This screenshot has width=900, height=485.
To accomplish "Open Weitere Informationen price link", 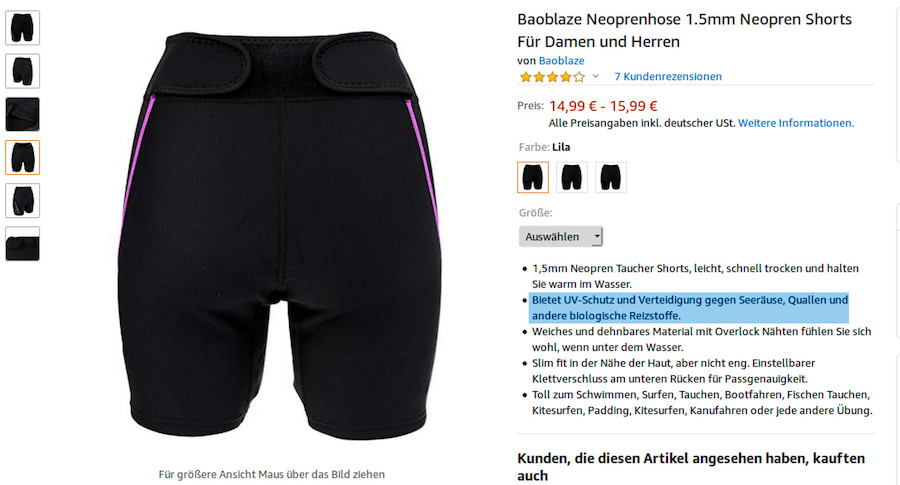I will coord(796,123).
